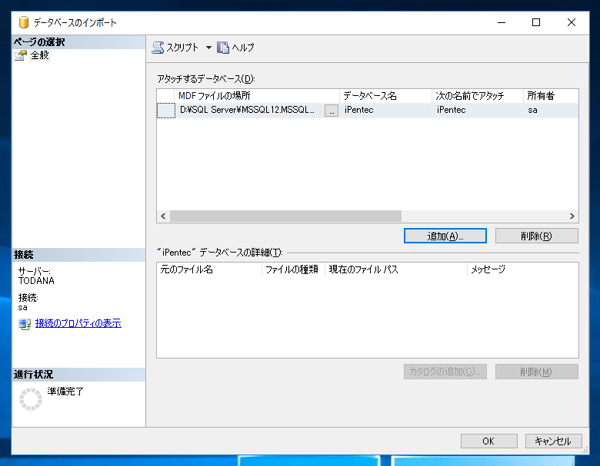Maximize the database import dialog
This screenshot has width=600, height=466.
[536, 23]
